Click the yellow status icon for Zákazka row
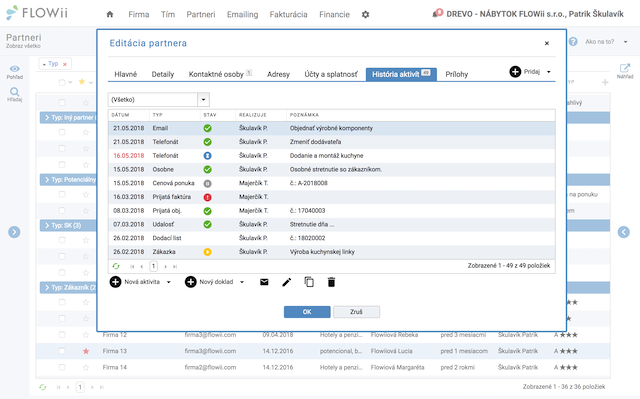640x399 pixels. tap(207, 252)
